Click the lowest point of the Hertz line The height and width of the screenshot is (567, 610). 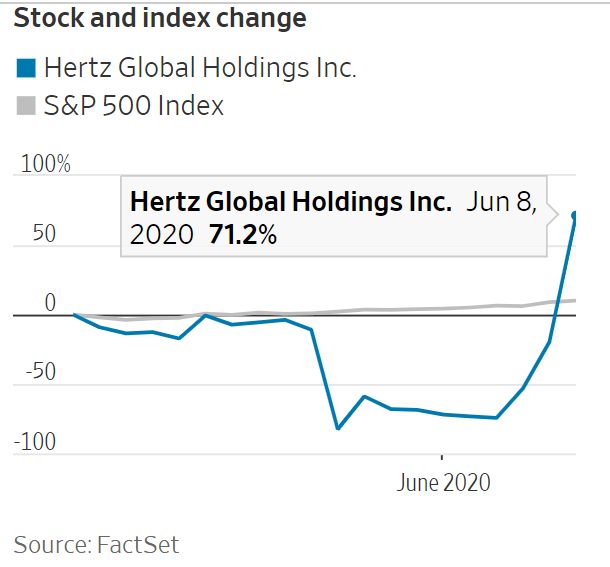pos(338,428)
